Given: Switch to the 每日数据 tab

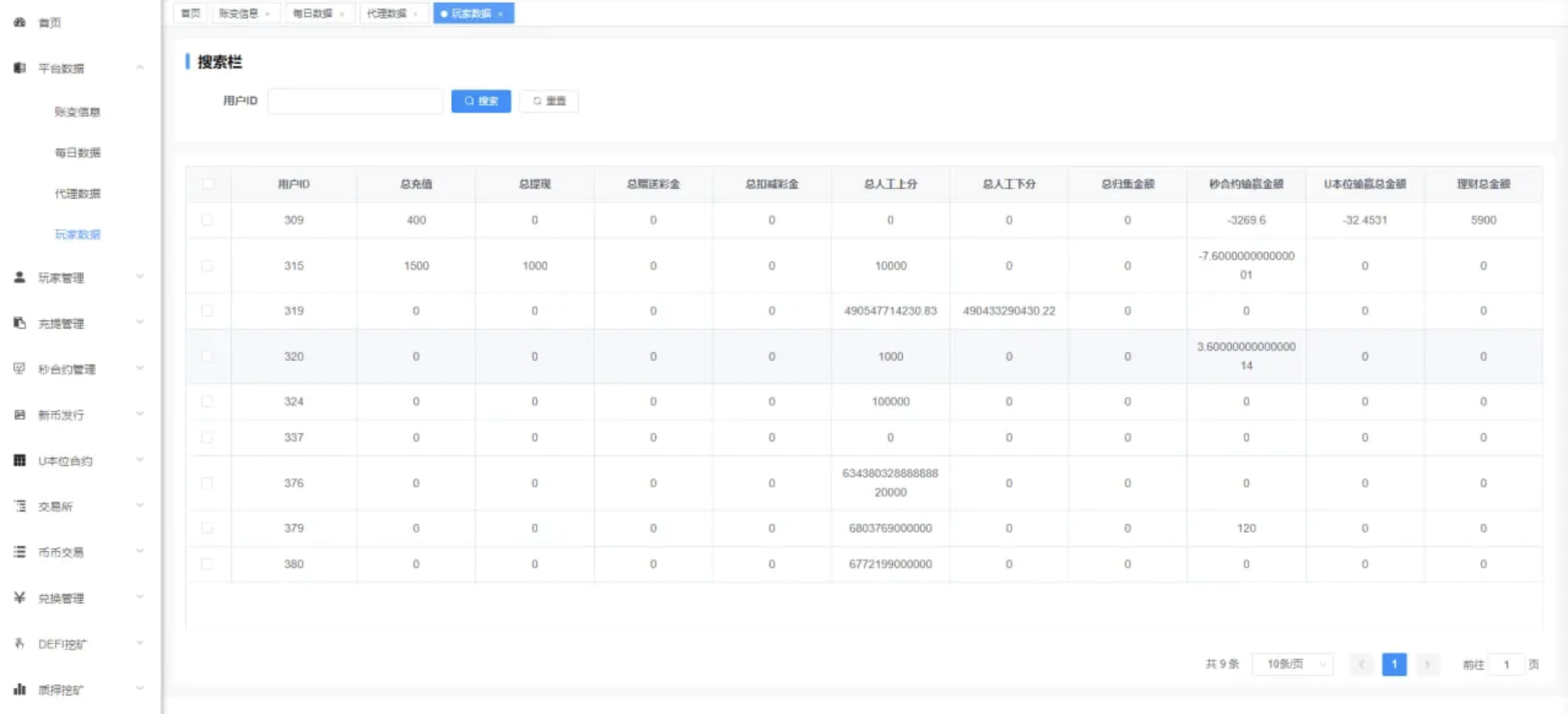Looking at the screenshot, I should tap(312, 13).
